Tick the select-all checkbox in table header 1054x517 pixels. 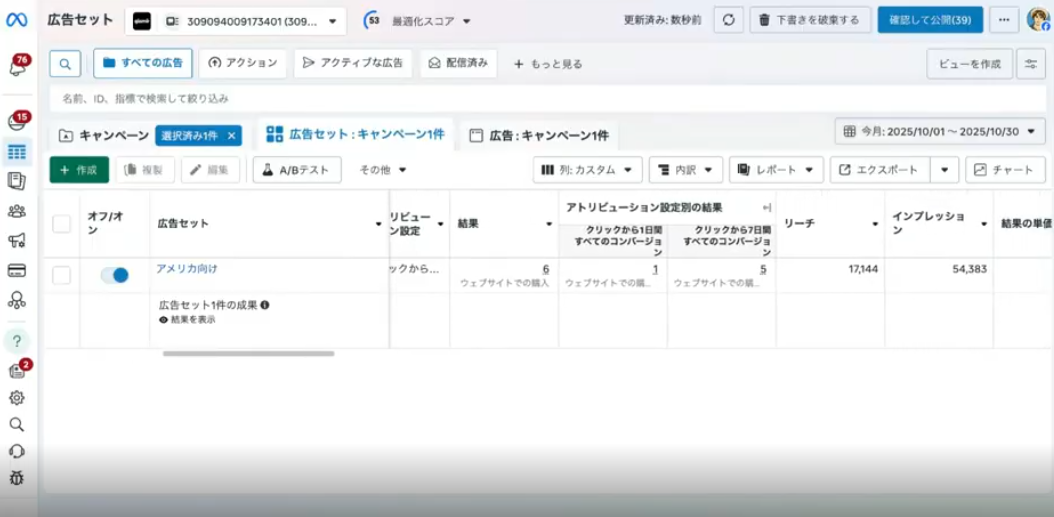click(62, 224)
